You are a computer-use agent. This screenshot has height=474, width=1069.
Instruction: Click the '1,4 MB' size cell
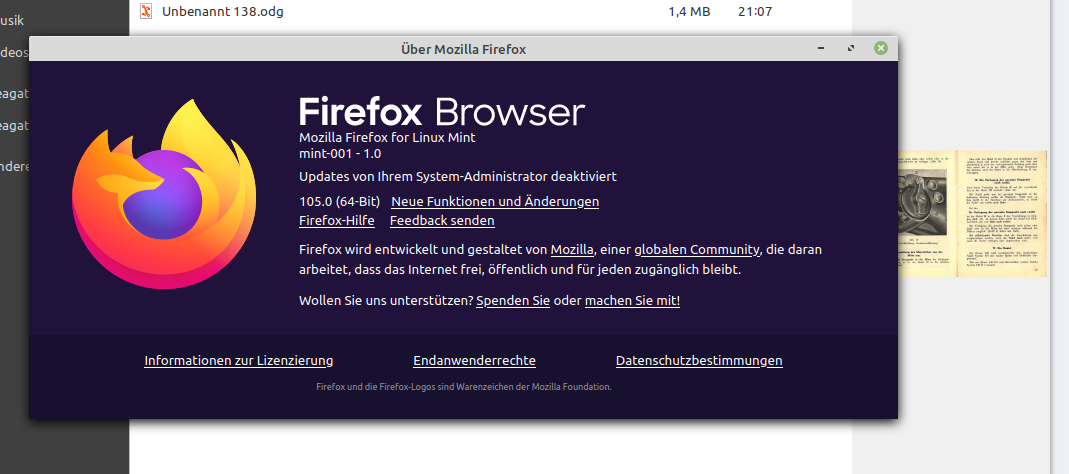pos(689,12)
